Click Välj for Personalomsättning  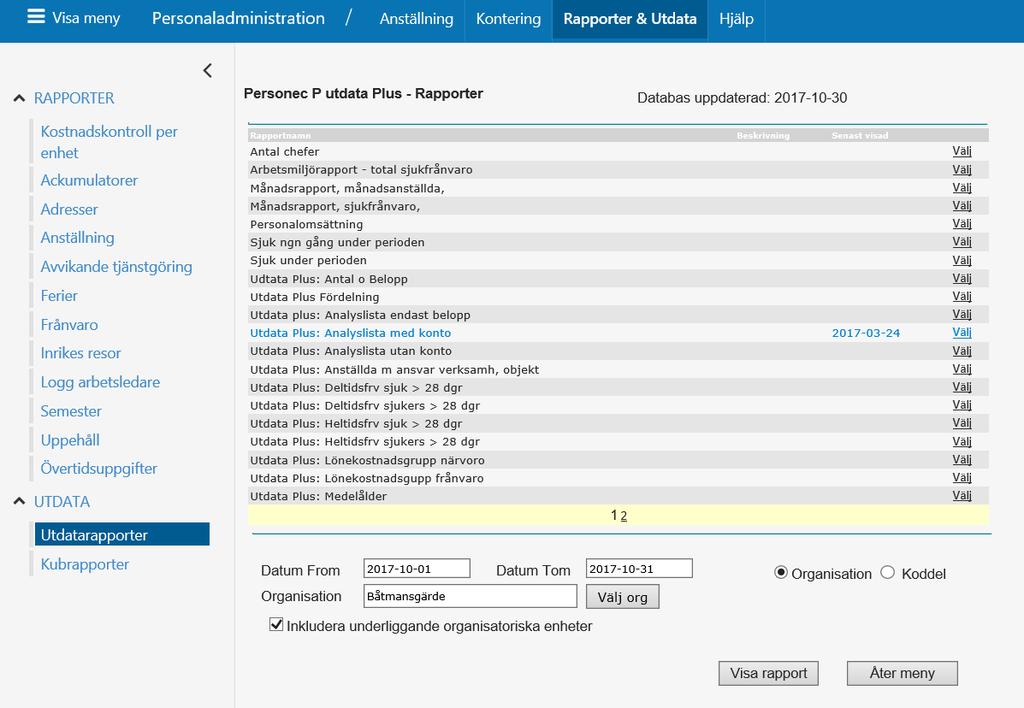coord(961,224)
